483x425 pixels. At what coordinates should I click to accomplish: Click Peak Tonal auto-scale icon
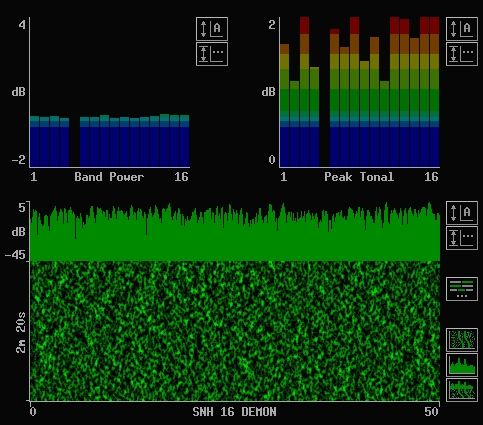tap(462, 29)
